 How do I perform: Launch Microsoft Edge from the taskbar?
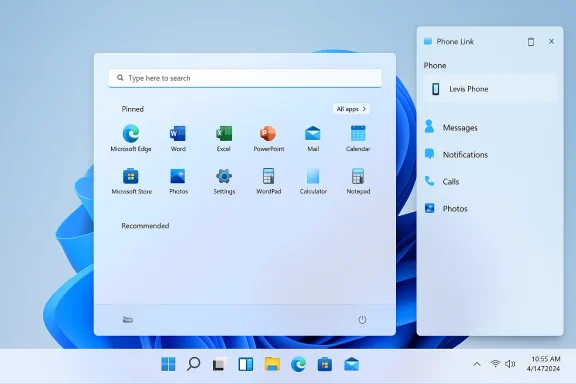(298, 365)
